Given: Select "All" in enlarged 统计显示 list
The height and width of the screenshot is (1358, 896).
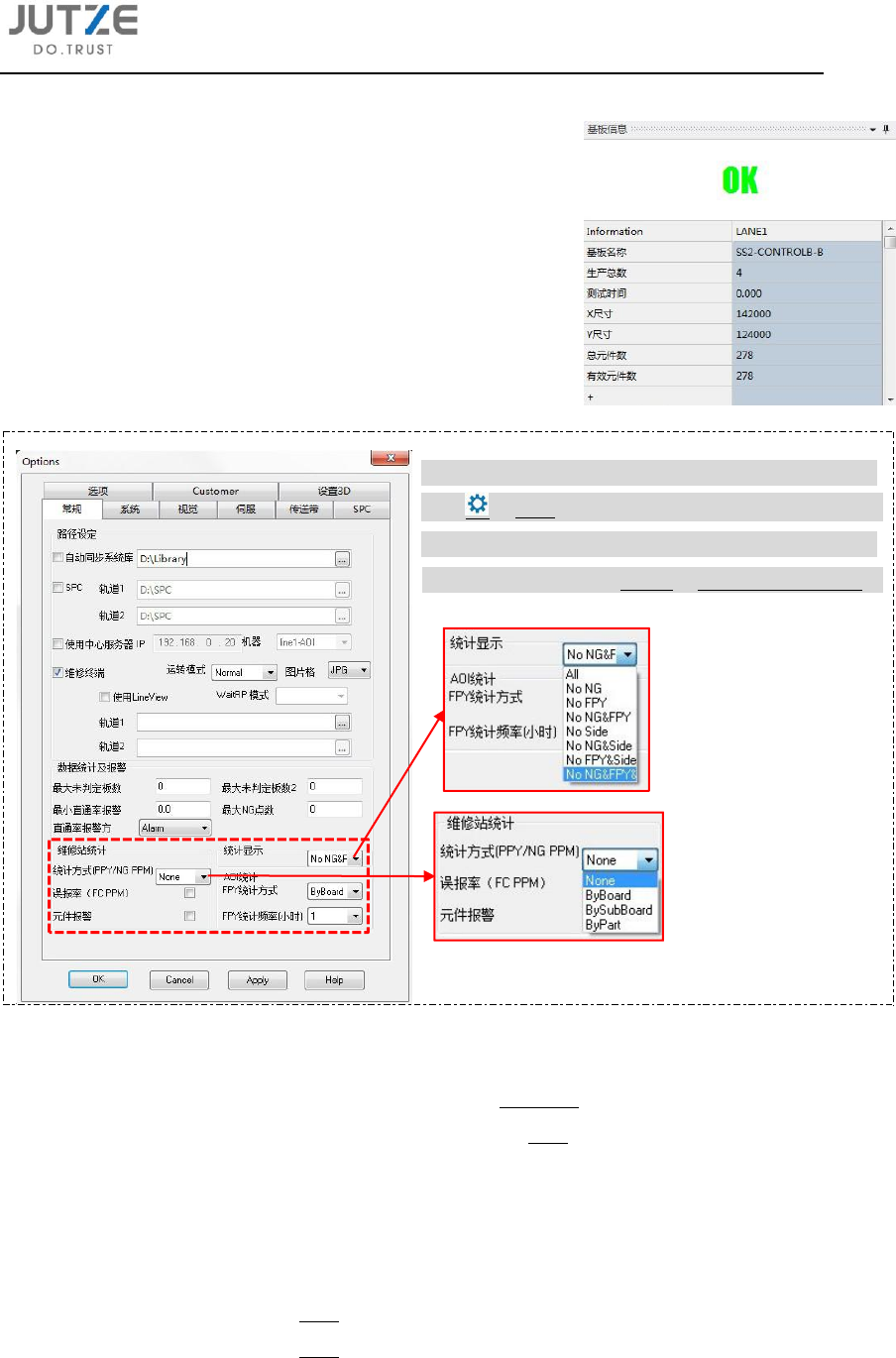Looking at the screenshot, I should pos(601,674).
